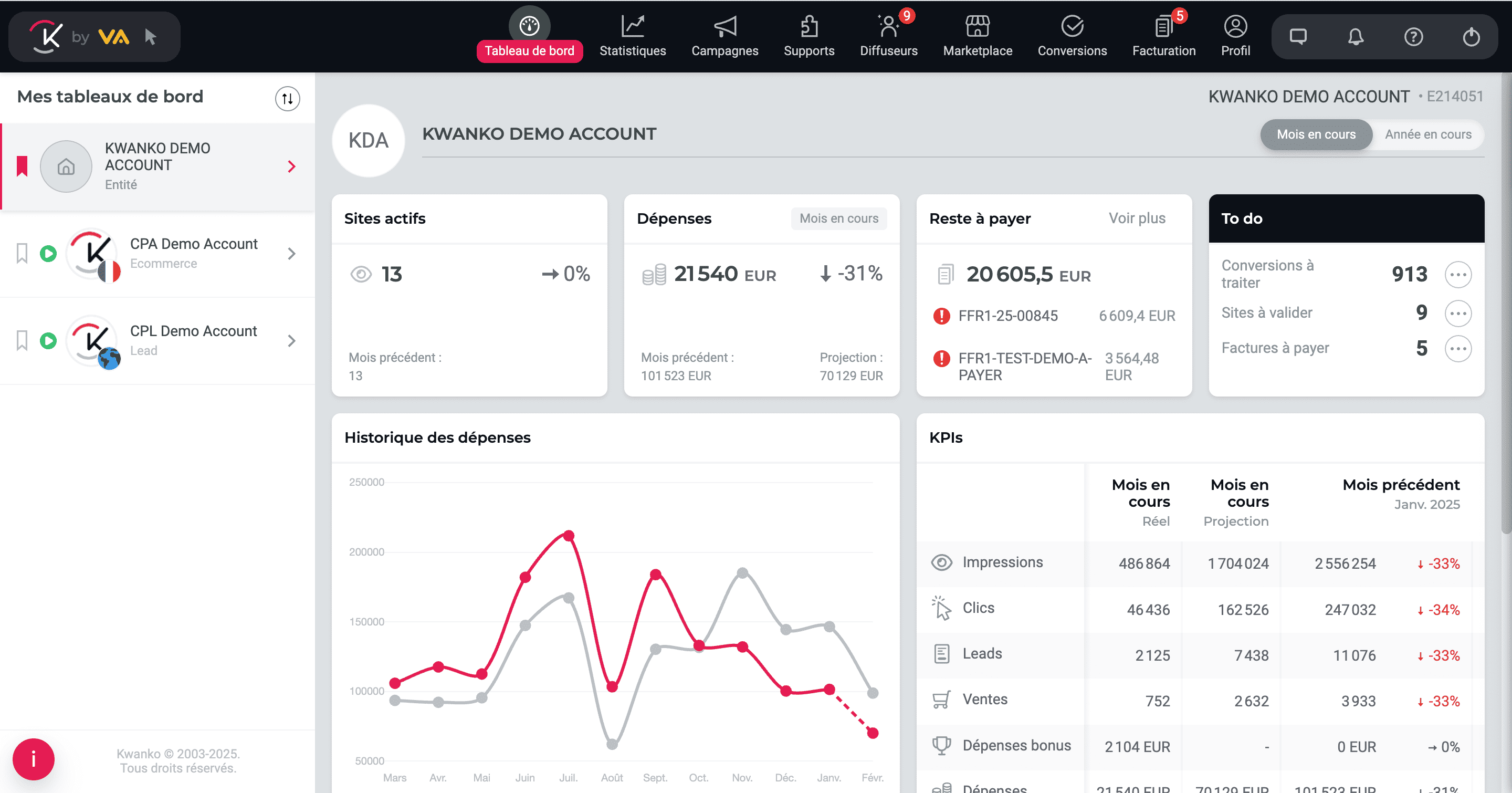Open options for Conversions à traiter
Image resolution: width=1512 pixels, height=793 pixels.
(x=1457, y=275)
